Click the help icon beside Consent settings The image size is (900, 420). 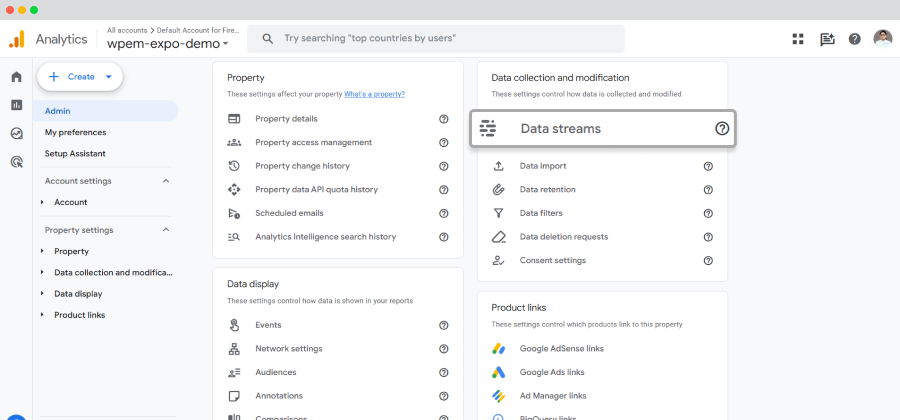click(x=708, y=260)
